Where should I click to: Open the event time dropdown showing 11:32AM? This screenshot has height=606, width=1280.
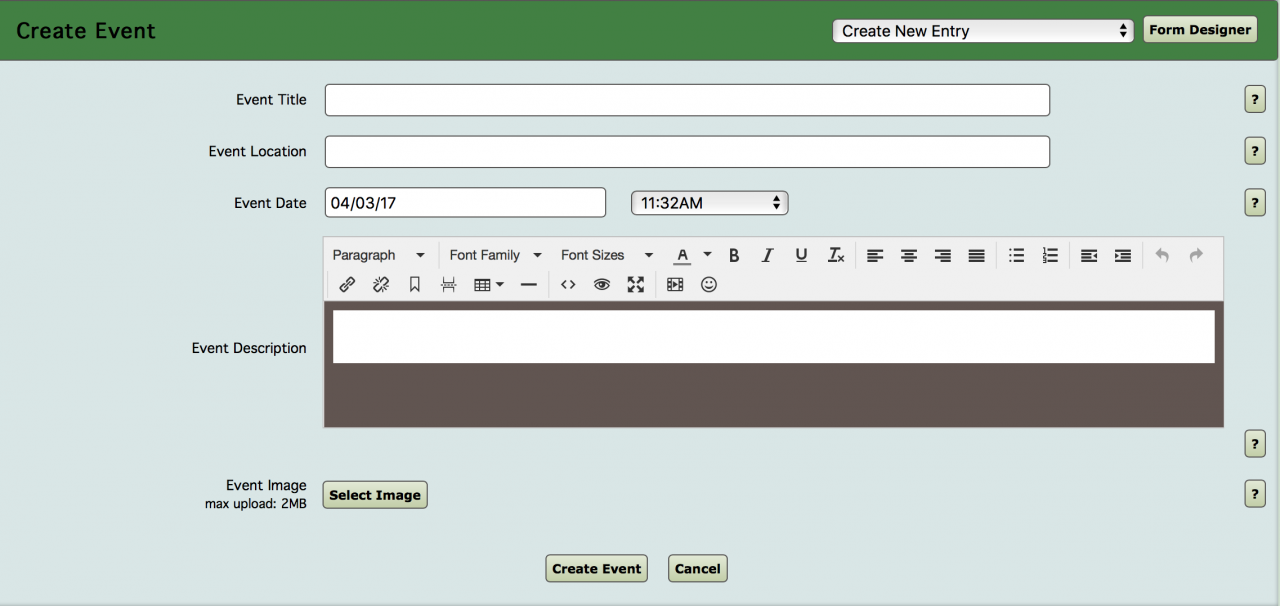pyautogui.click(x=709, y=203)
